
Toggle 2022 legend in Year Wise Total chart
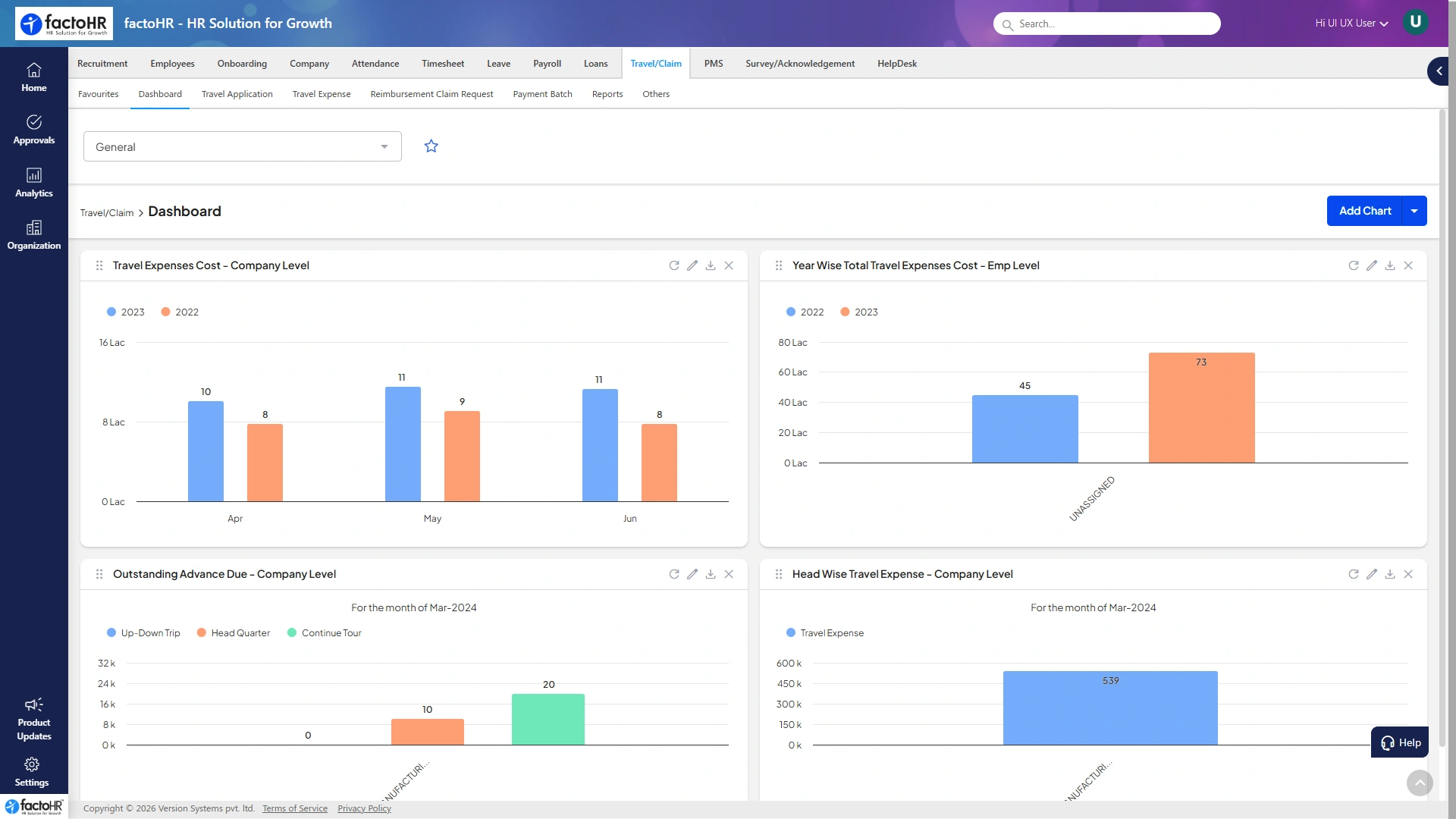click(x=805, y=312)
